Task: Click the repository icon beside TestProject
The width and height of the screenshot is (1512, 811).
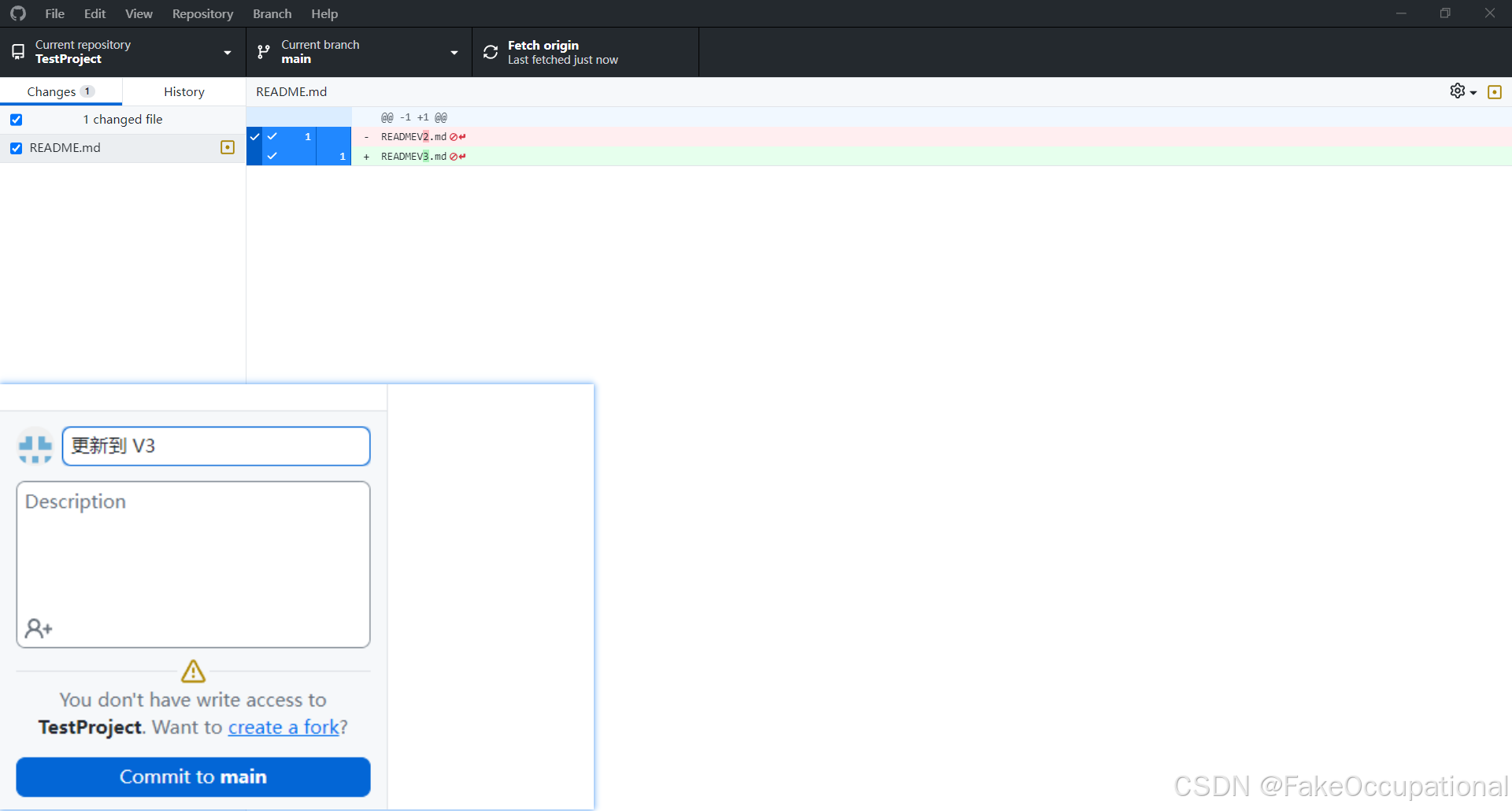Action: [x=18, y=52]
